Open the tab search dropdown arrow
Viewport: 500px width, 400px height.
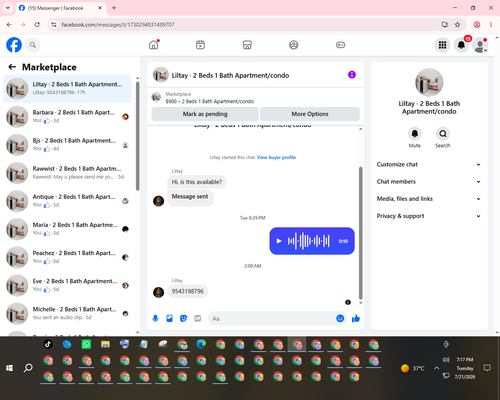point(8,8)
